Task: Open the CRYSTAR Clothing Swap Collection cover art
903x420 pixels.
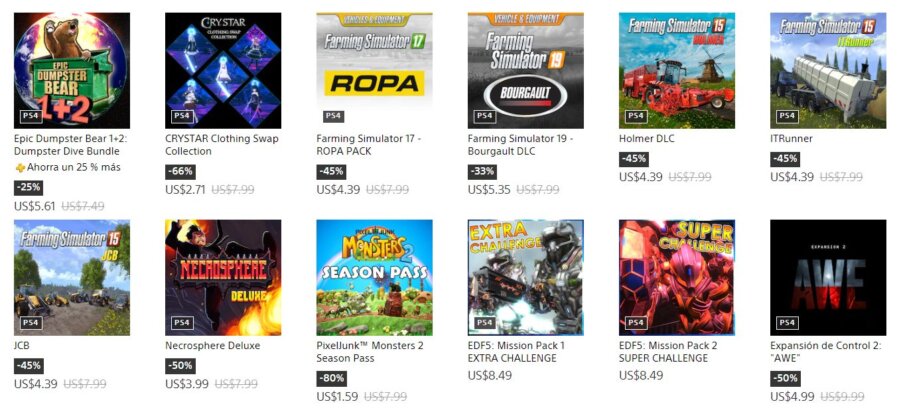Action: [x=223, y=70]
